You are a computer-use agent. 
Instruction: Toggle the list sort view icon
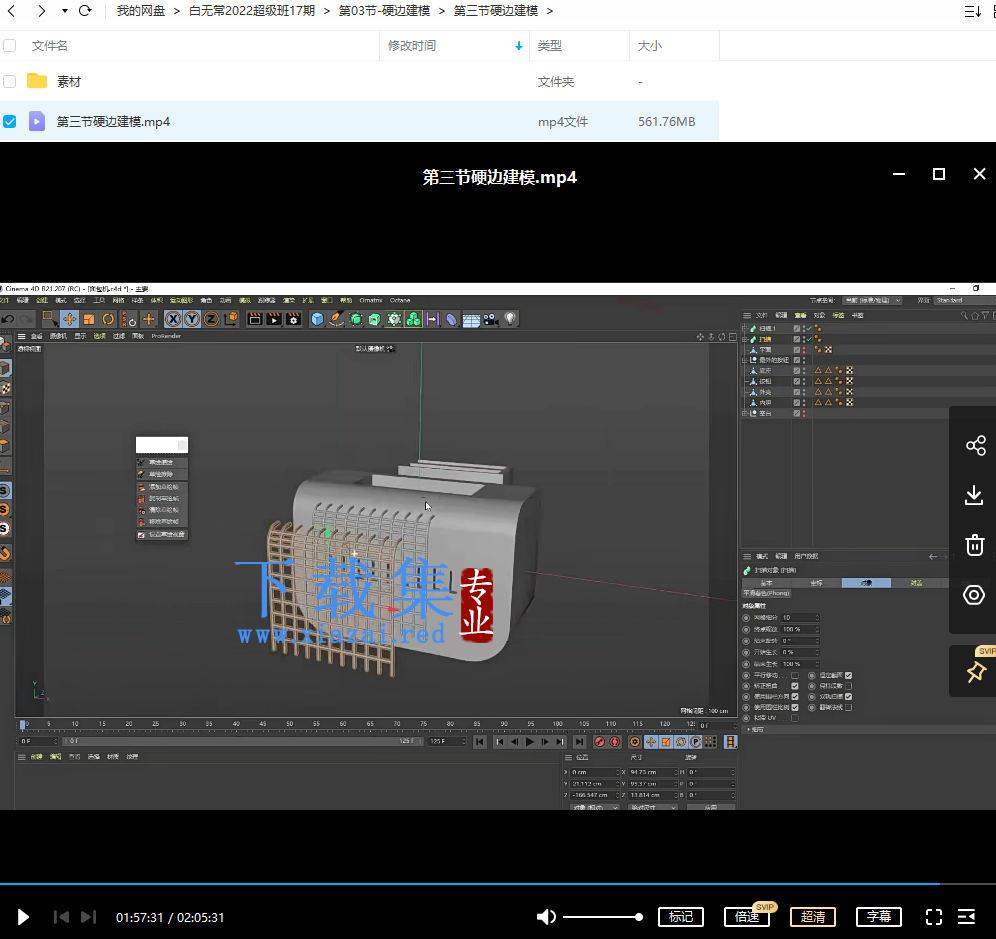(x=972, y=11)
